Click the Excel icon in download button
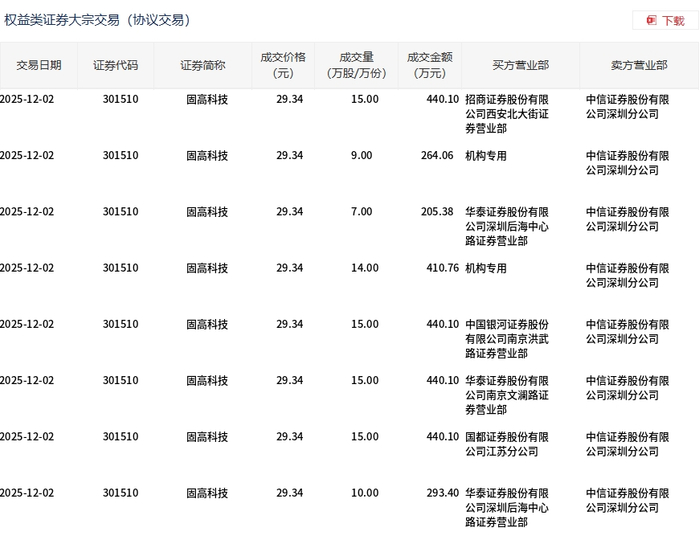 [x=651, y=21]
